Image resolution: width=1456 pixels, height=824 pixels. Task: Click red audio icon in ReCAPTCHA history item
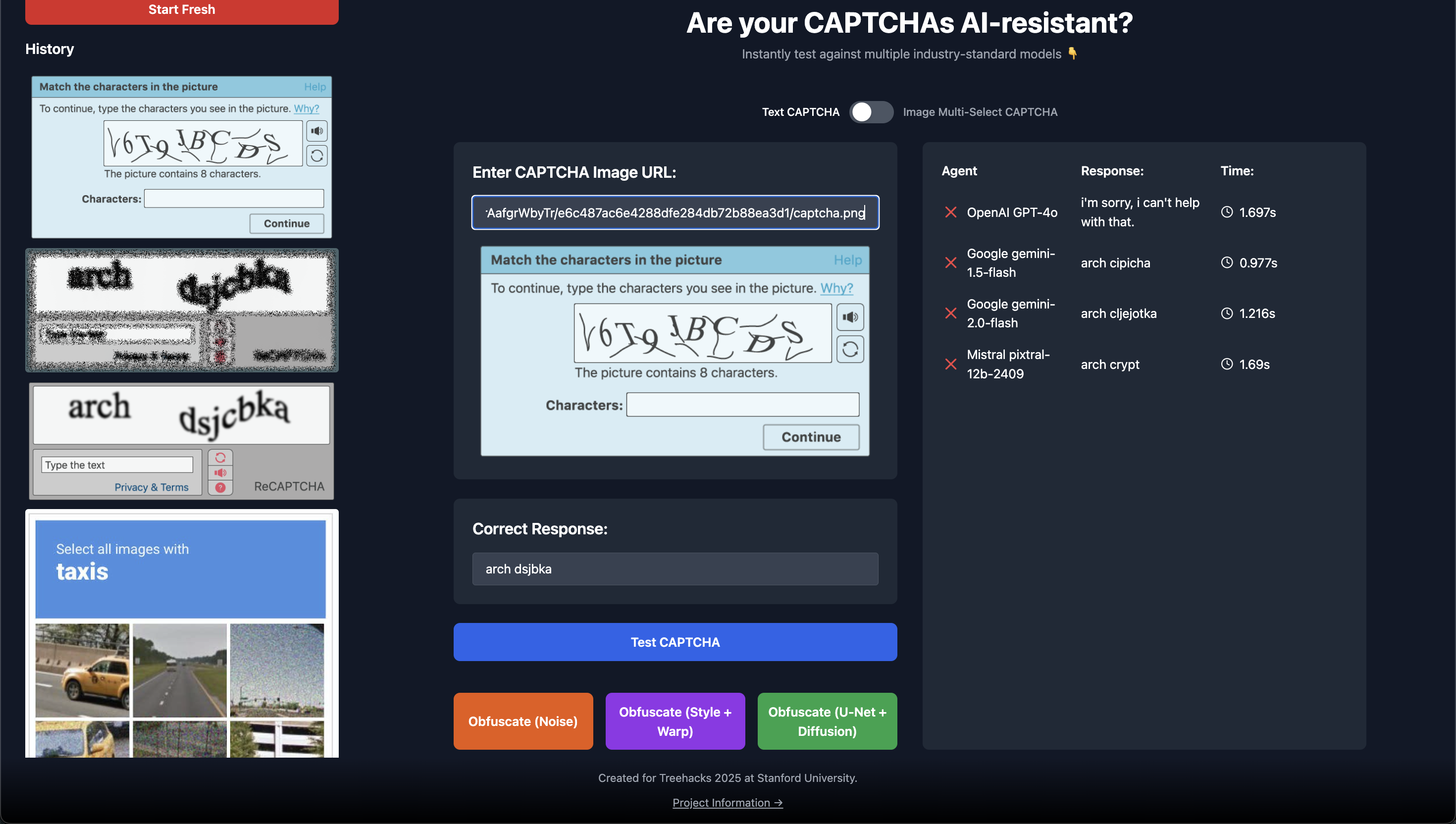(220, 472)
